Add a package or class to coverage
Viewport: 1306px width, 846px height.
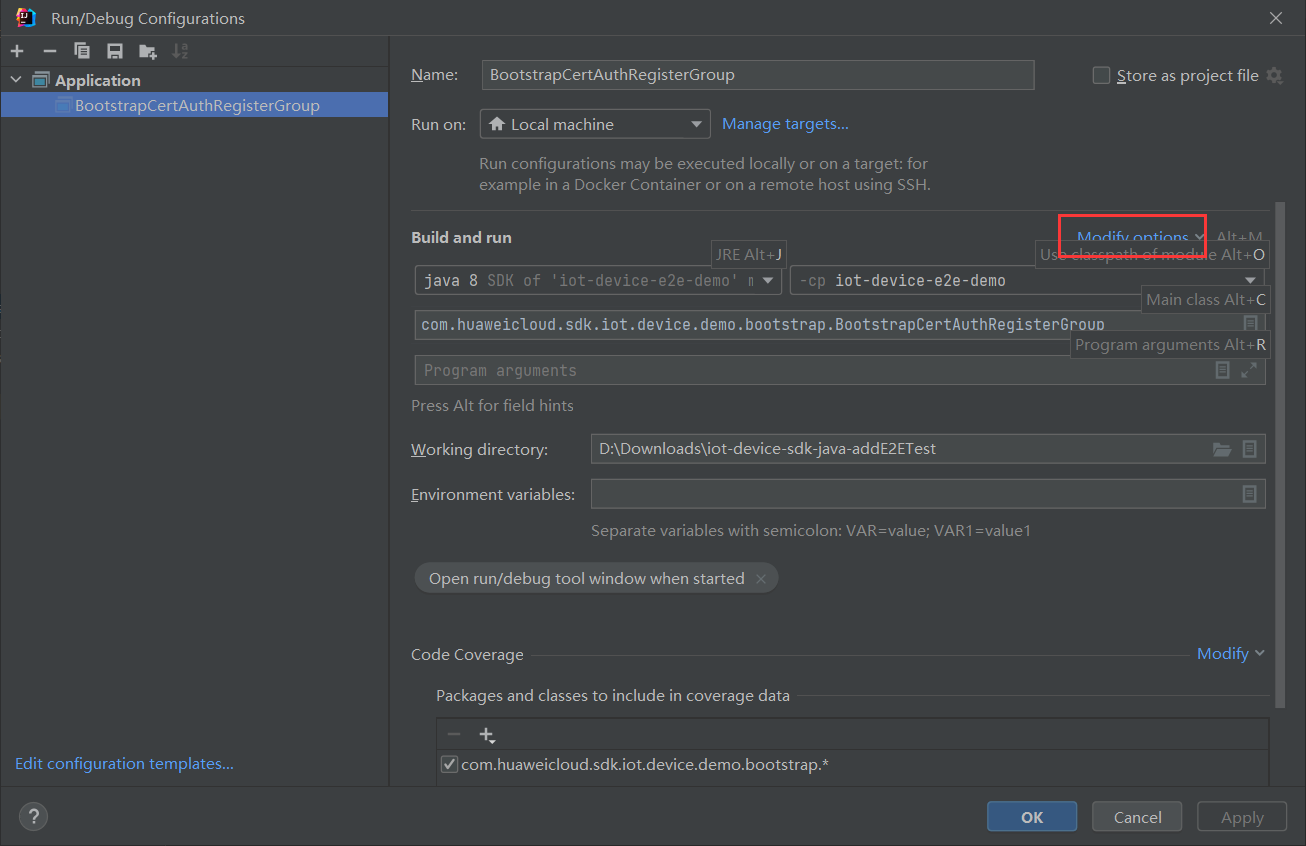click(x=487, y=735)
